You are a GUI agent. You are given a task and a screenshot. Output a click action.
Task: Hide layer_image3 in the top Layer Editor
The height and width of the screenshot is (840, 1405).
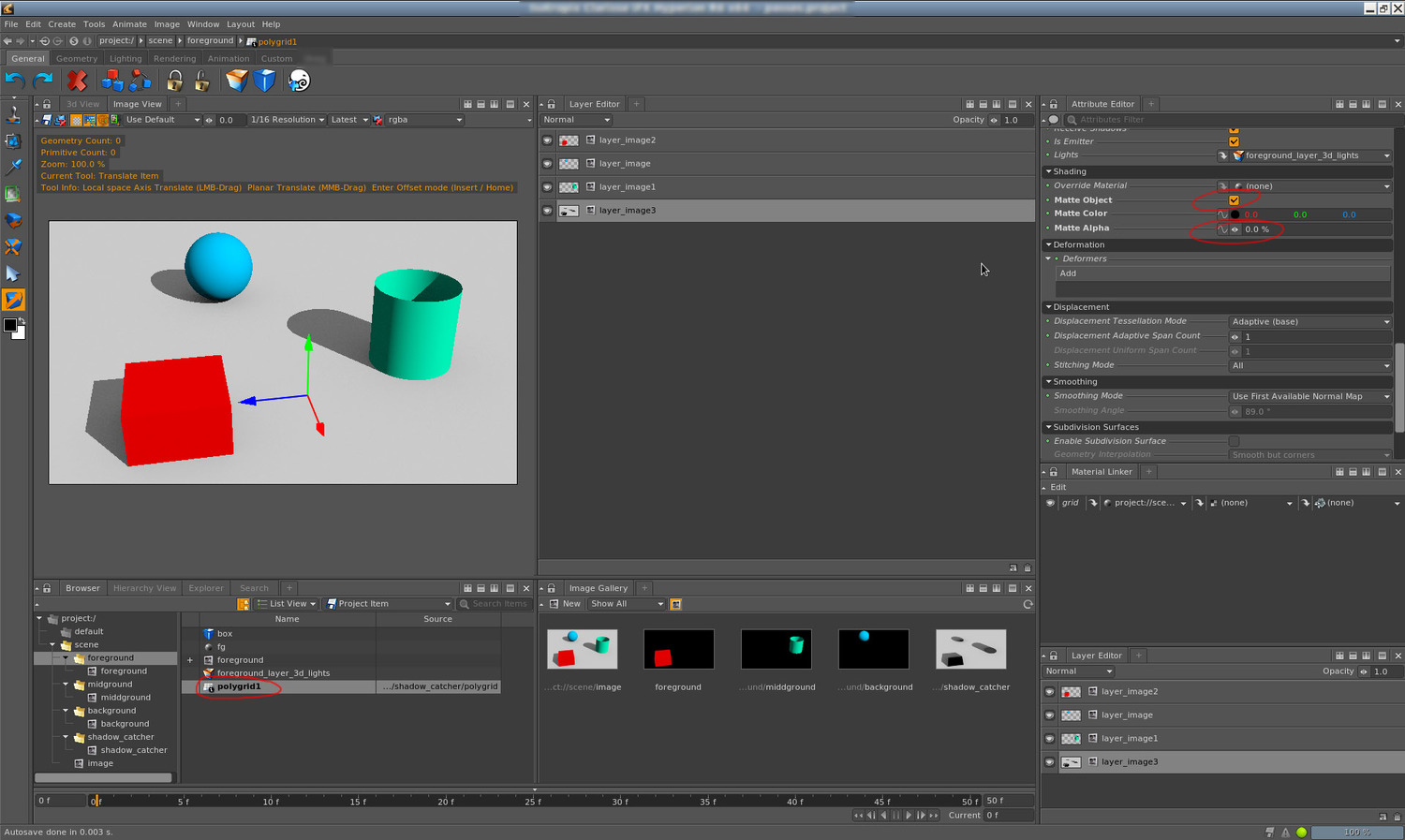pyautogui.click(x=547, y=211)
